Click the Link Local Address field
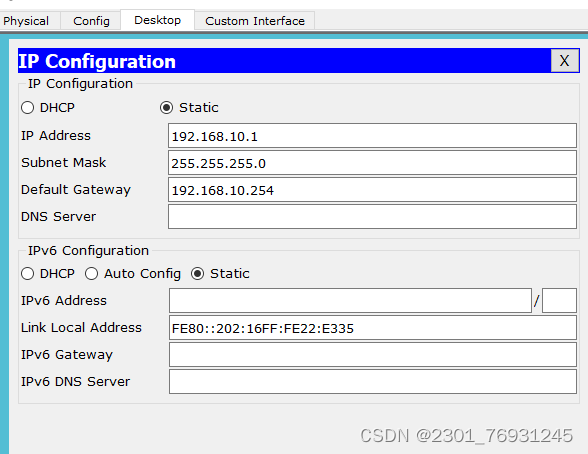The image size is (588, 454). (x=373, y=328)
